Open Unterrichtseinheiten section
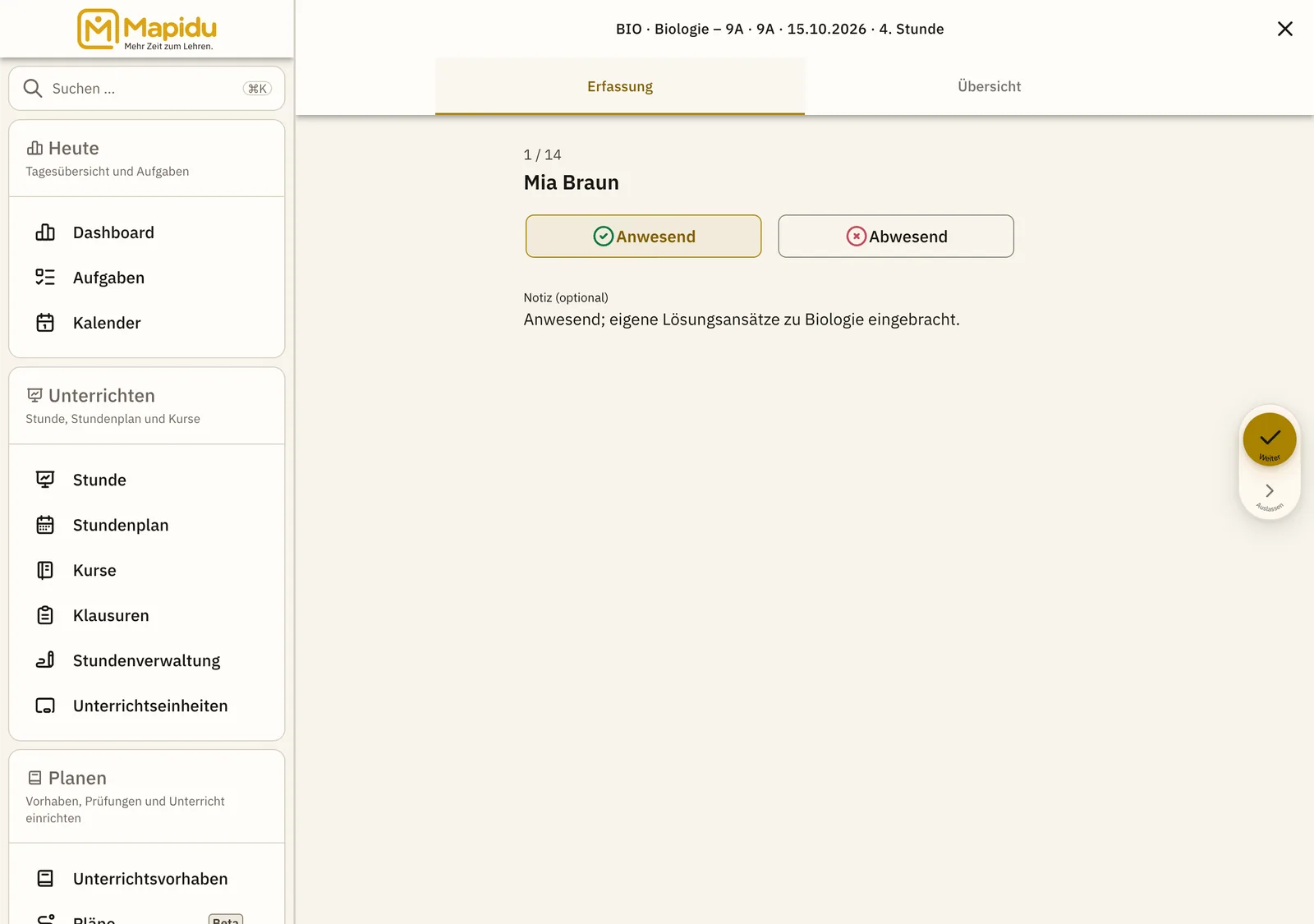1314x924 pixels. click(x=147, y=706)
